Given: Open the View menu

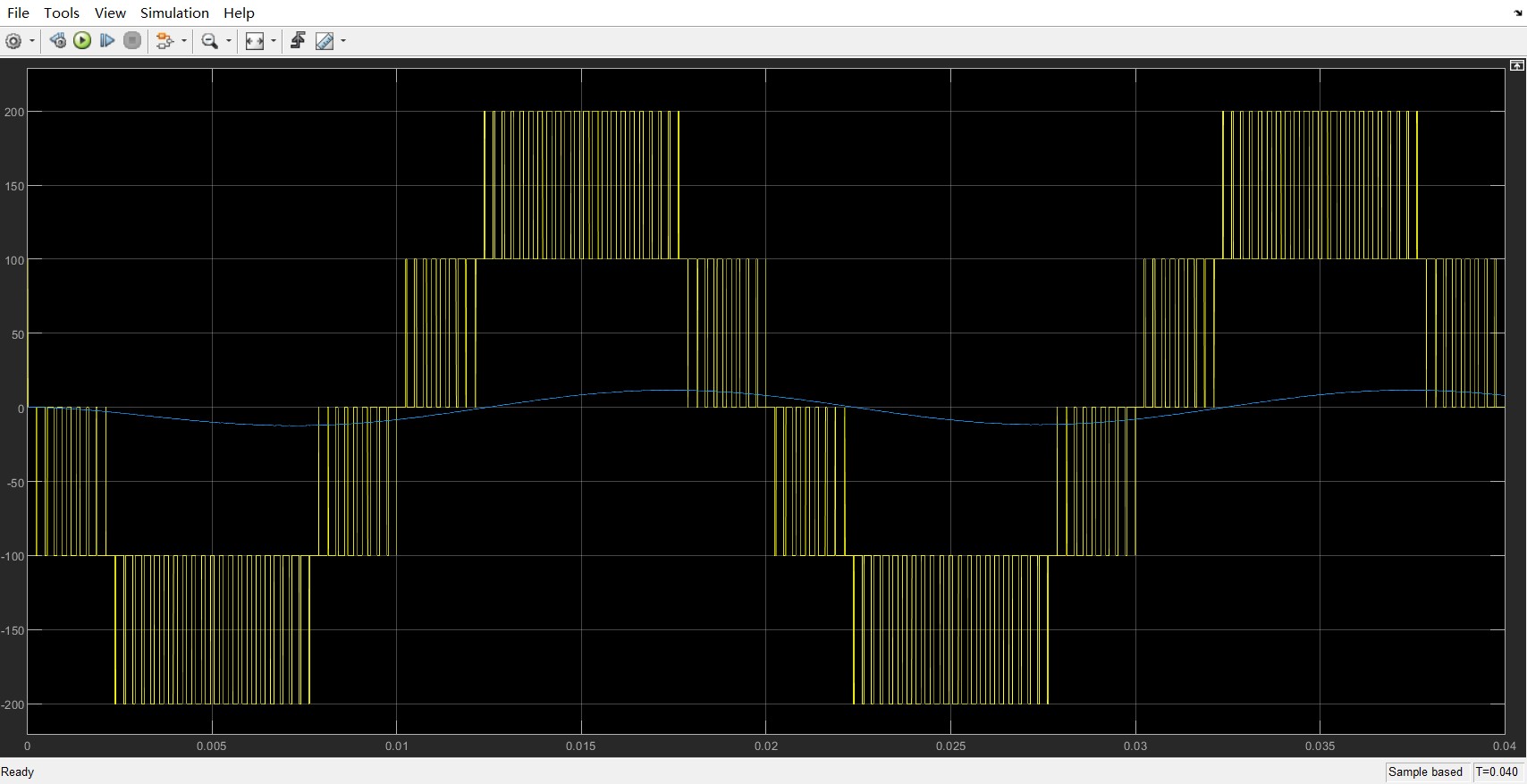Looking at the screenshot, I should click(x=110, y=13).
